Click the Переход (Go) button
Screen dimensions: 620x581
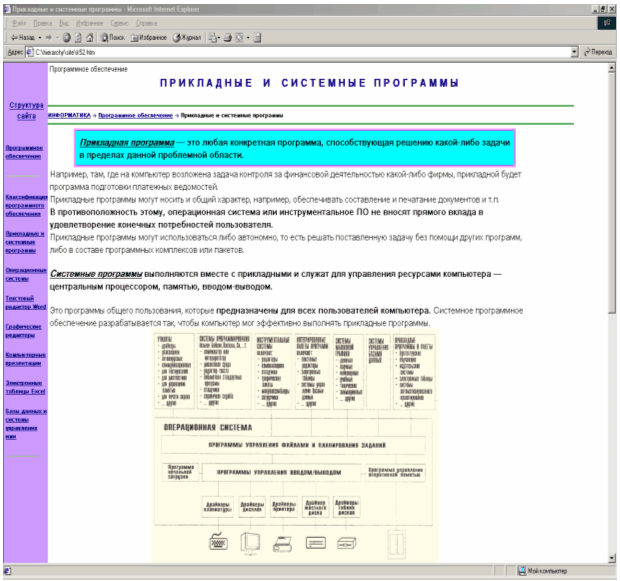click(x=597, y=51)
